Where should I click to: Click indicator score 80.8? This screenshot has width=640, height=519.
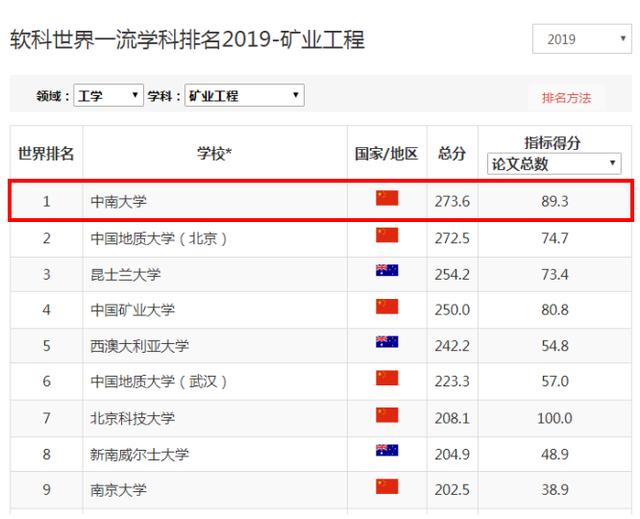[555, 310]
